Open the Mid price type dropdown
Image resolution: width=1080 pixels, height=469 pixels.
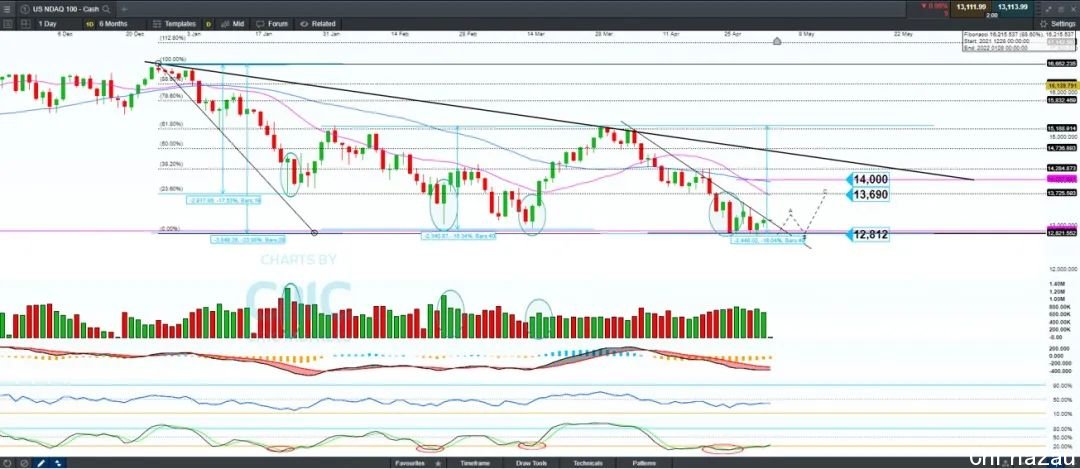[x=233, y=23]
